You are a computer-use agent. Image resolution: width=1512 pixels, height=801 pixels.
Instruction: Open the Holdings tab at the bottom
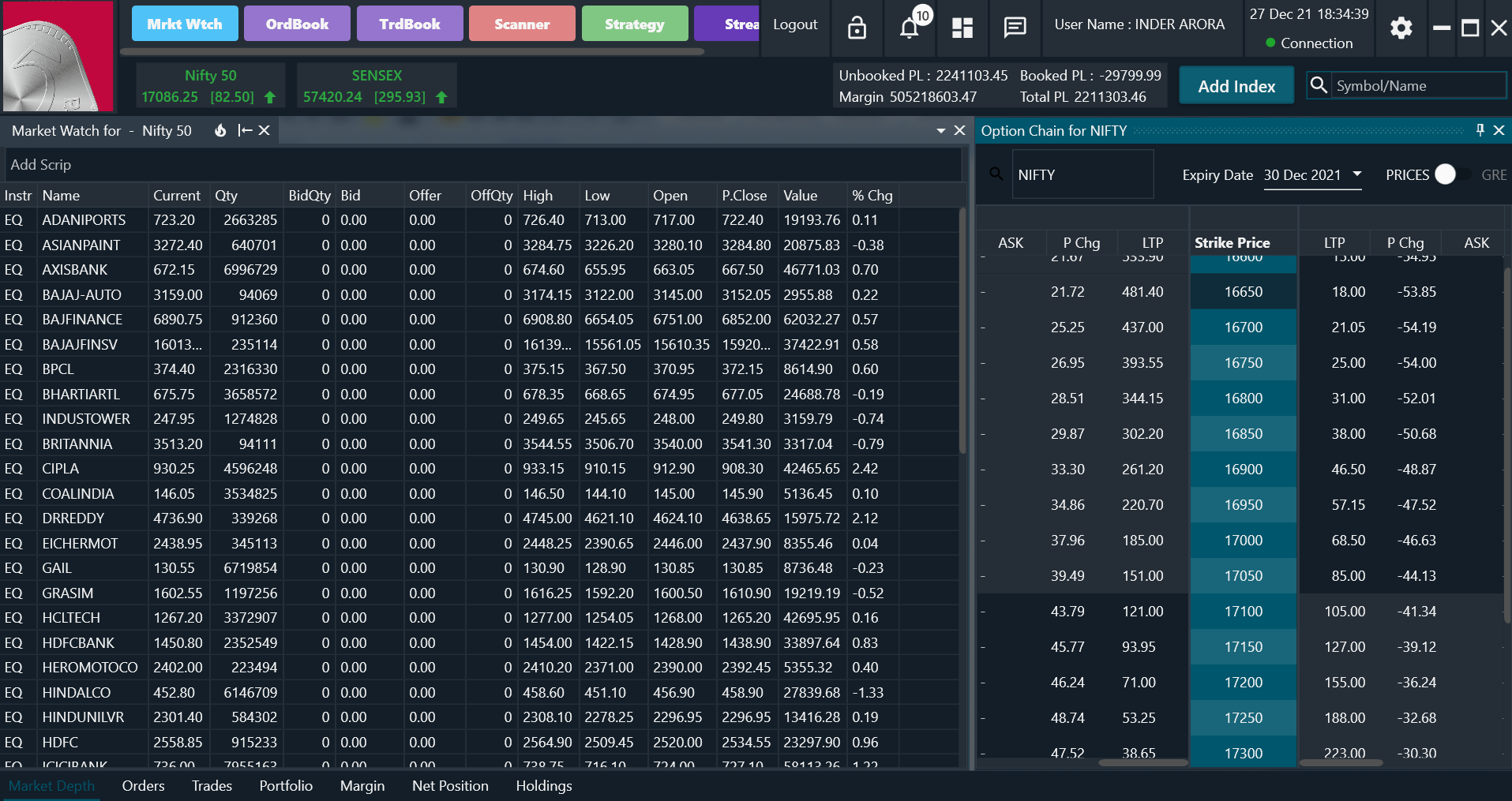click(544, 785)
